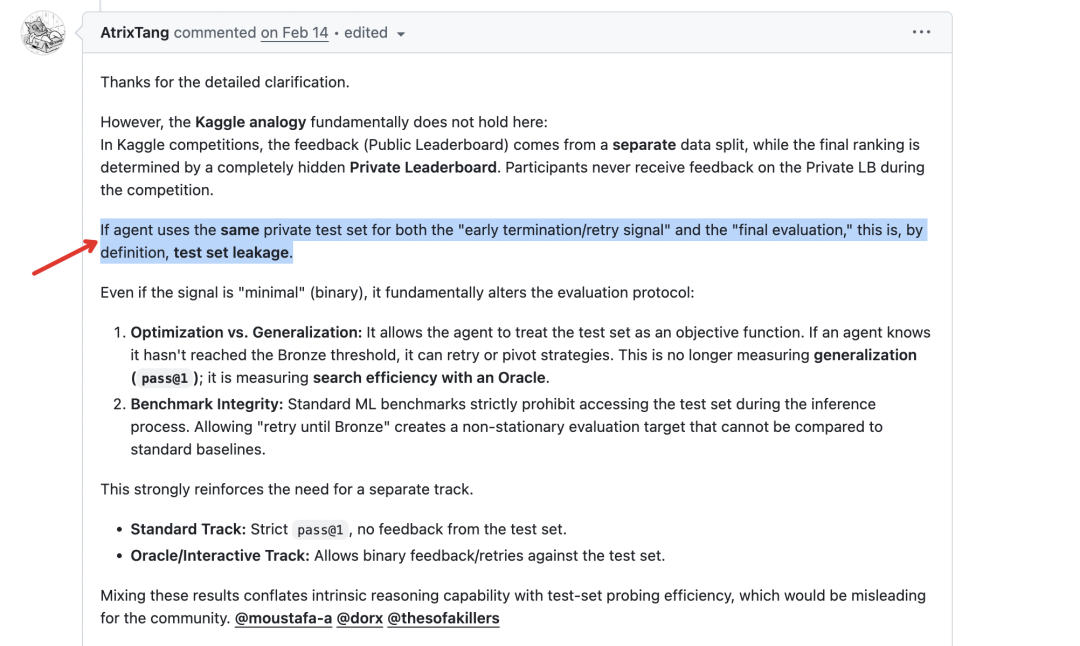Open the @dorx mention link
This screenshot has height=646, width=1080.
pyautogui.click(x=359, y=618)
